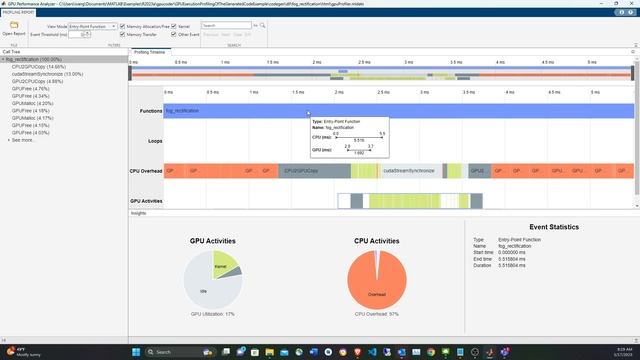Open Task View from the taskbar
Image resolution: width=640 pixels, height=360 pixels.
[226, 352]
